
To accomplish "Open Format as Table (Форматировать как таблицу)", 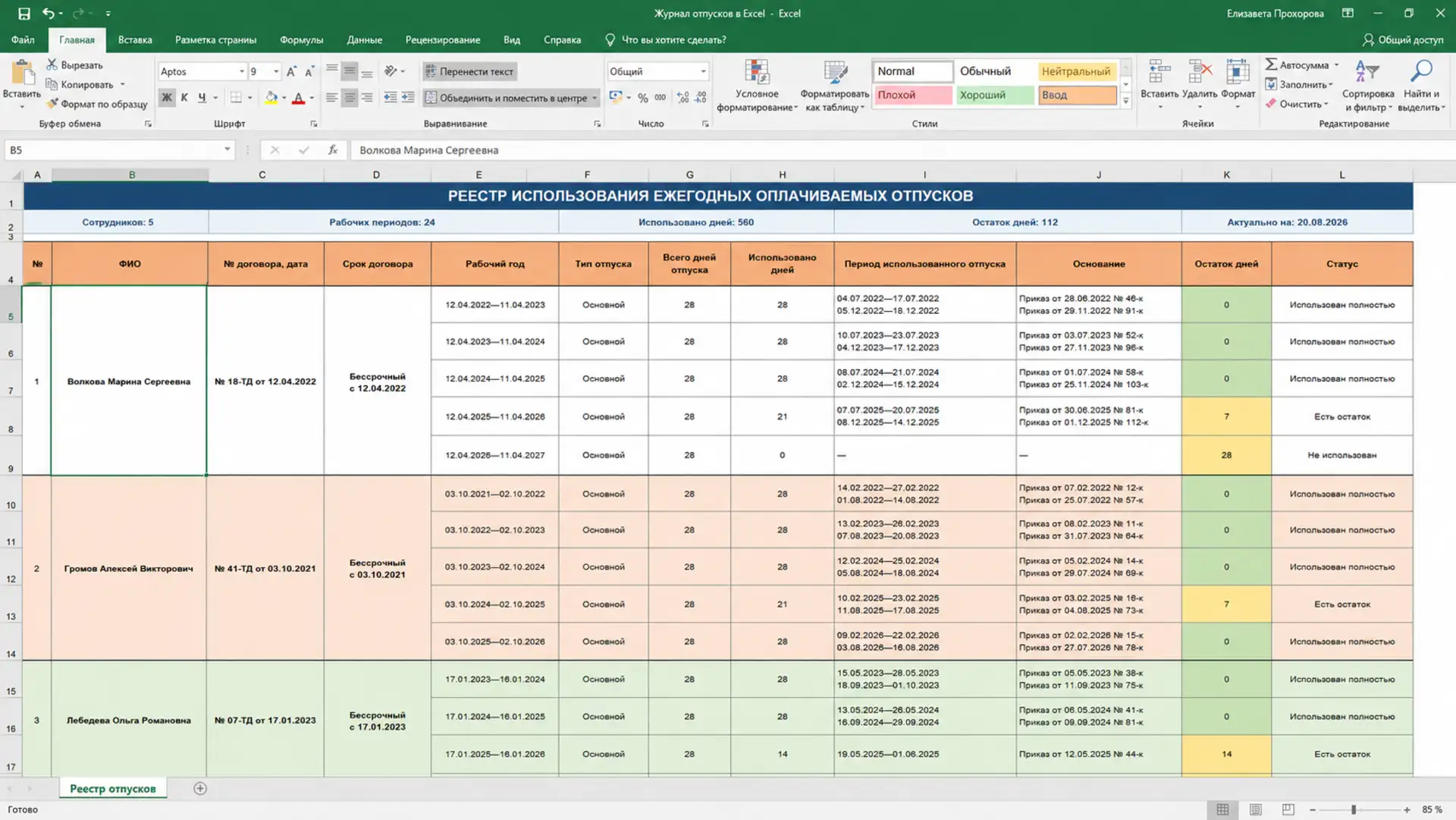I will [x=834, y=86].
